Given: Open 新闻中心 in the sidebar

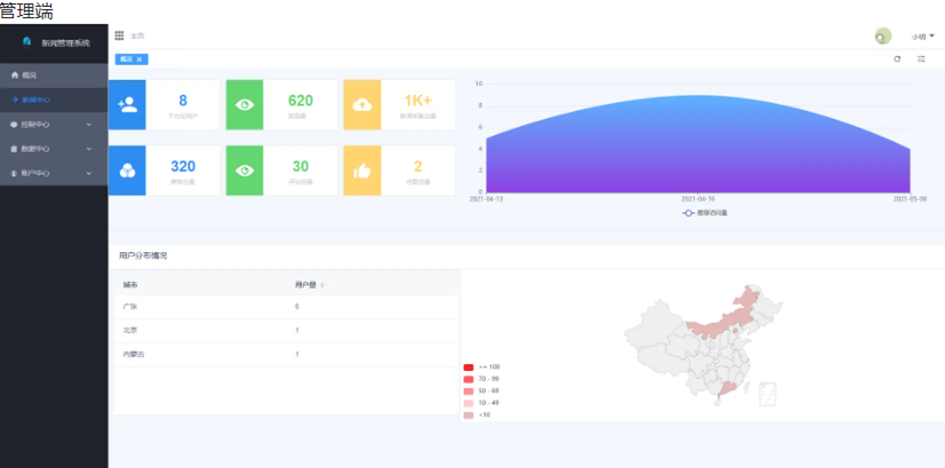Looking at the screenshot, I should [54, 100].
